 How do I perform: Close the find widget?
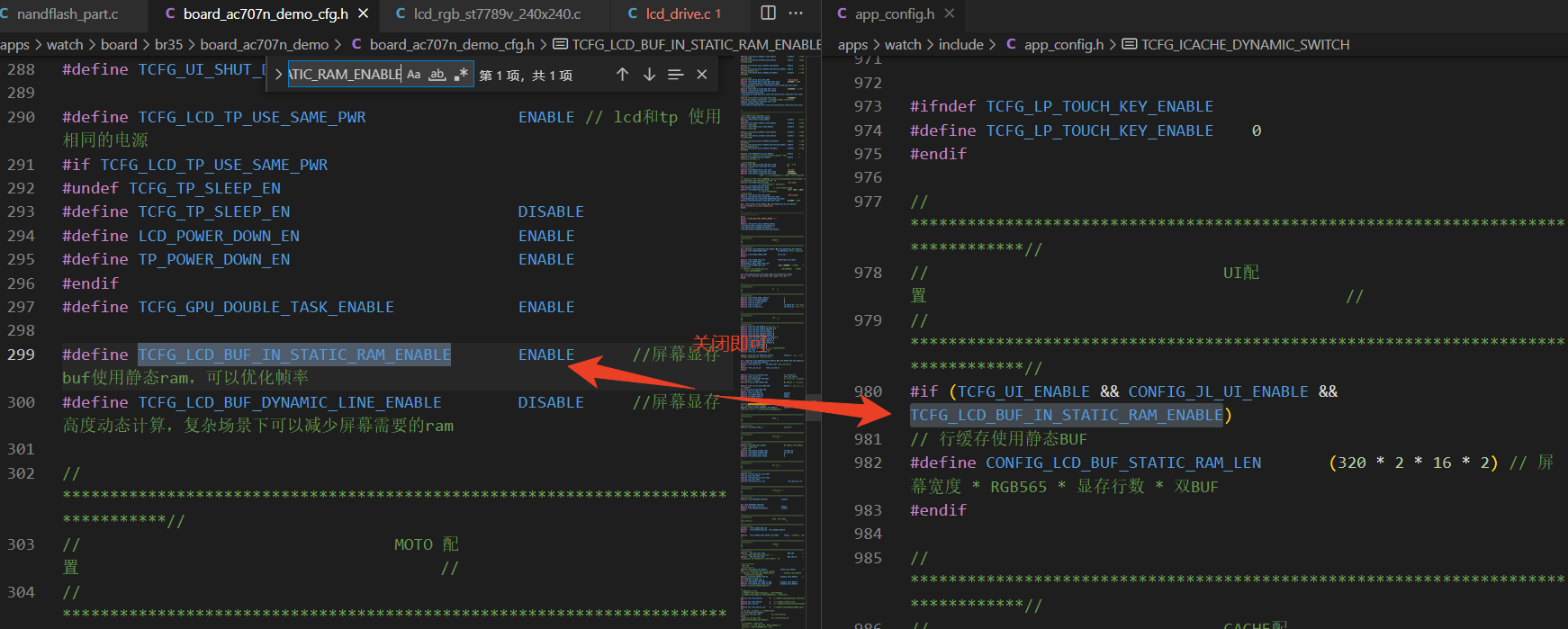coord(702,75)
